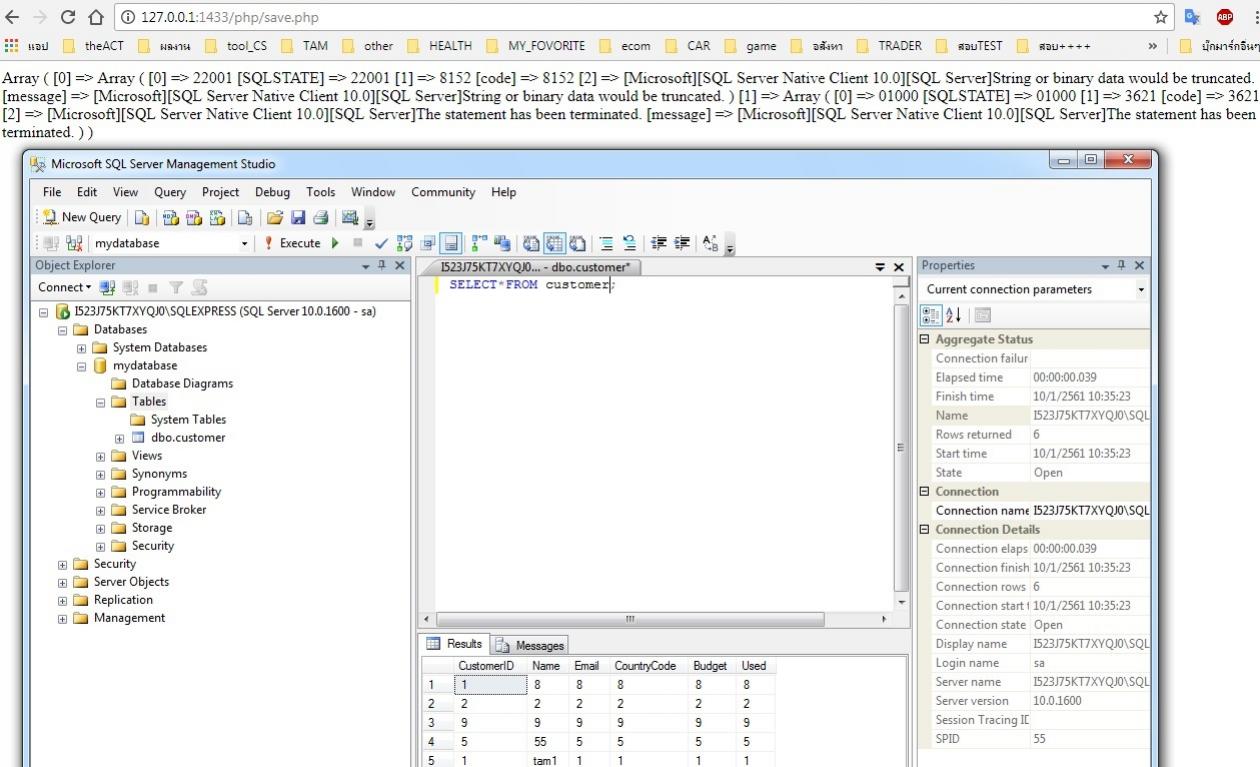This screenshot has height=767, width=1260.
Task: Save the query with the floppy disk icon
Action: [x=298, y=217]
